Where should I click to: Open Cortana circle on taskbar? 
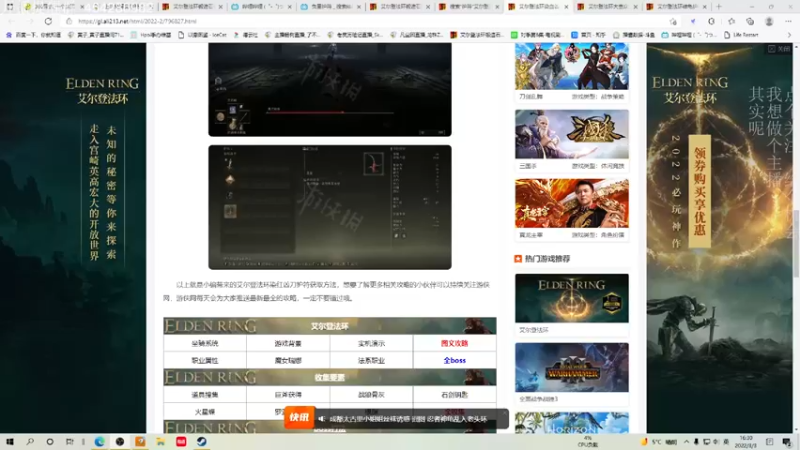coord(49,442)
